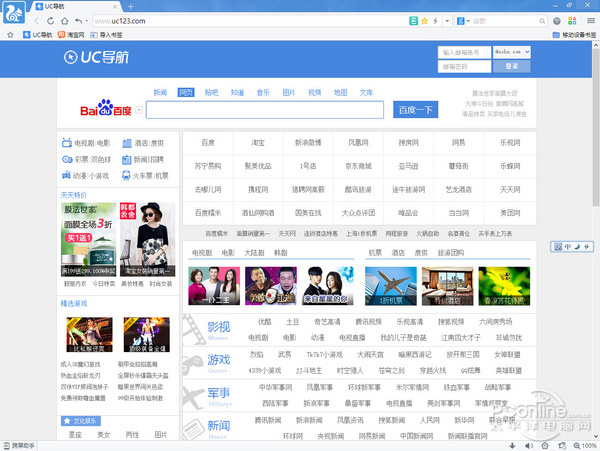Click the lightning icon in the floating widget
600x451 pixels.
tap(587, 247)
